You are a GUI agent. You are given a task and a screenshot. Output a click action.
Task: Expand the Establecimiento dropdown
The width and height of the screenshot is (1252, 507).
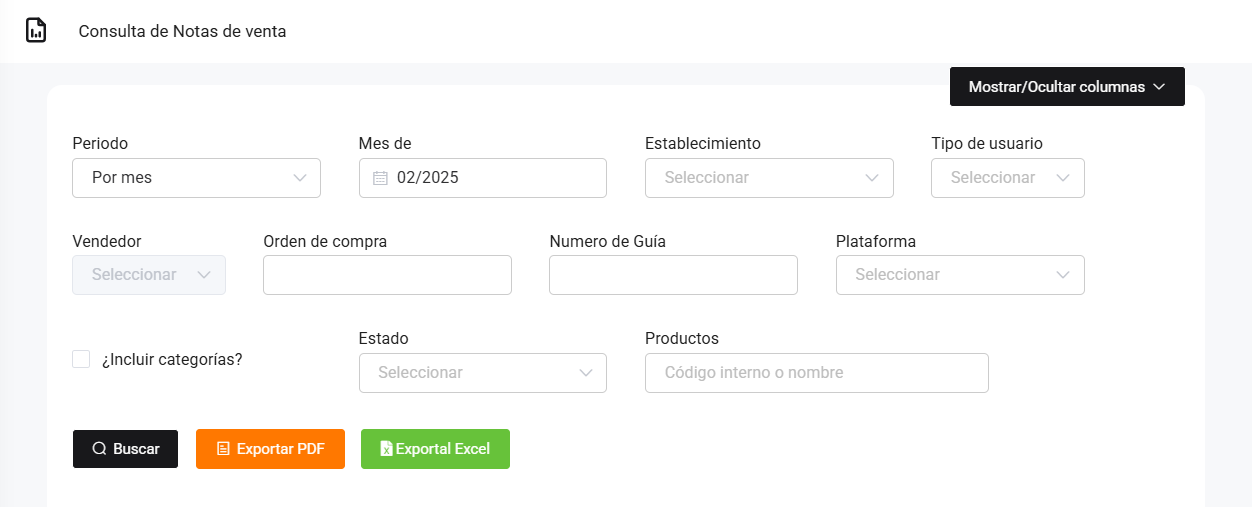tap(769, 178)
